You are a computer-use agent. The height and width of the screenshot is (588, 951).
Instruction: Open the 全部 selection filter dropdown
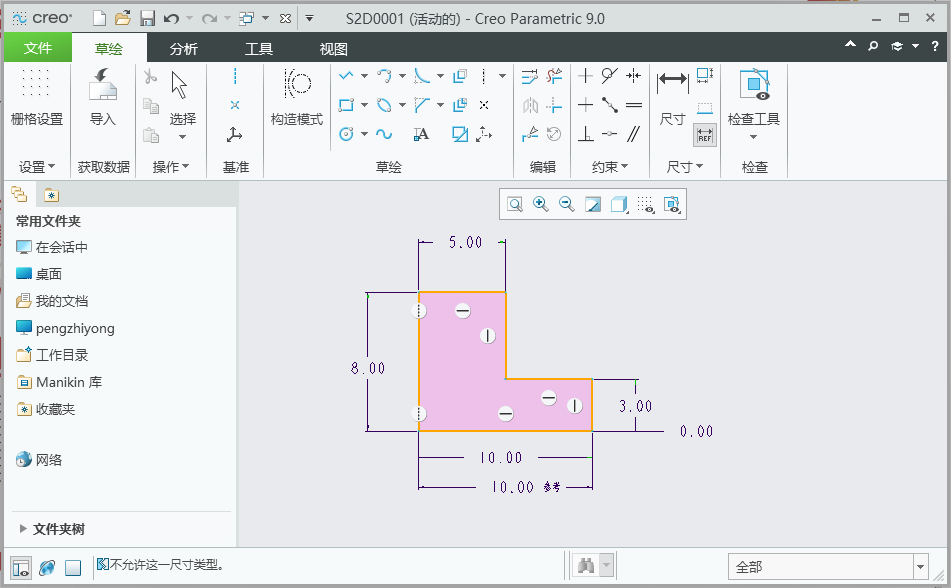(920, 567)
